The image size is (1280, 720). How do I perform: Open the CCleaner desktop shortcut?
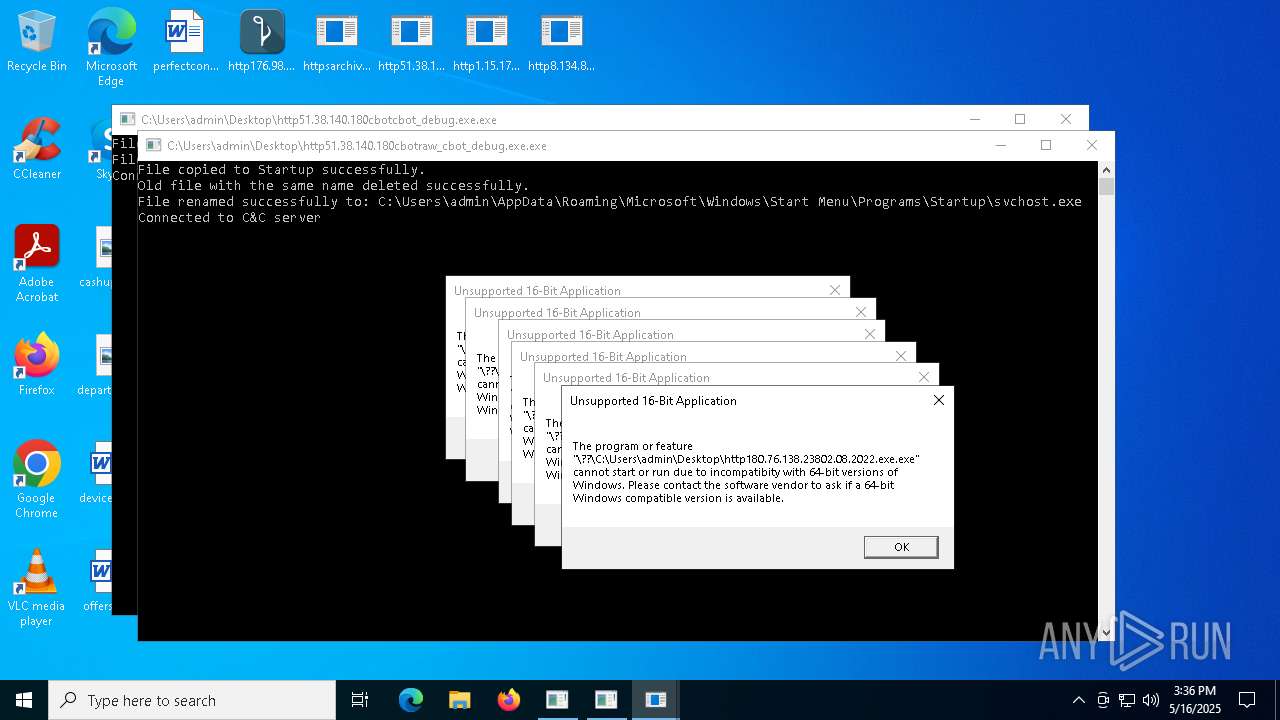(x=36, y=149)
